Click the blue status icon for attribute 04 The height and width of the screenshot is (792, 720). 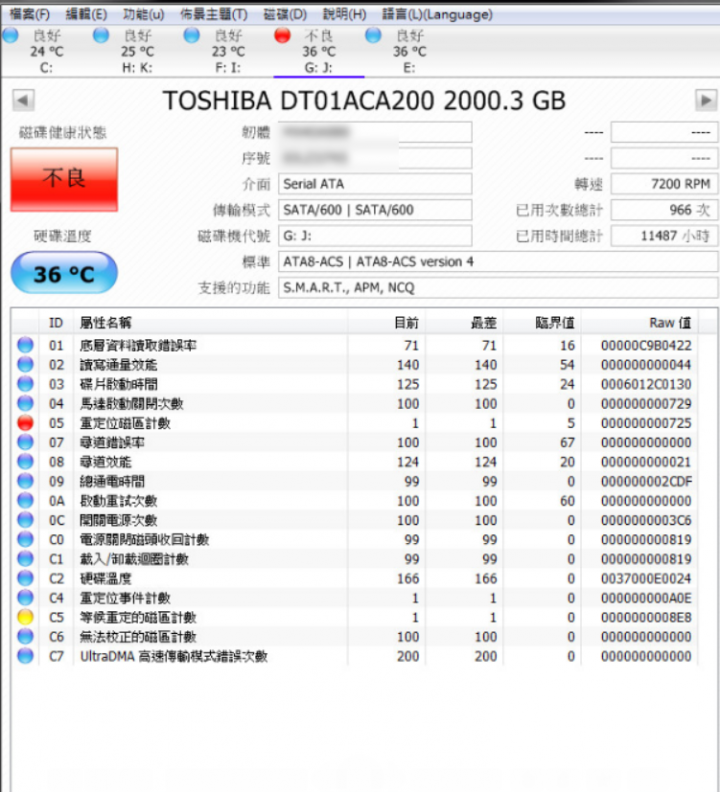click(25, 403)
